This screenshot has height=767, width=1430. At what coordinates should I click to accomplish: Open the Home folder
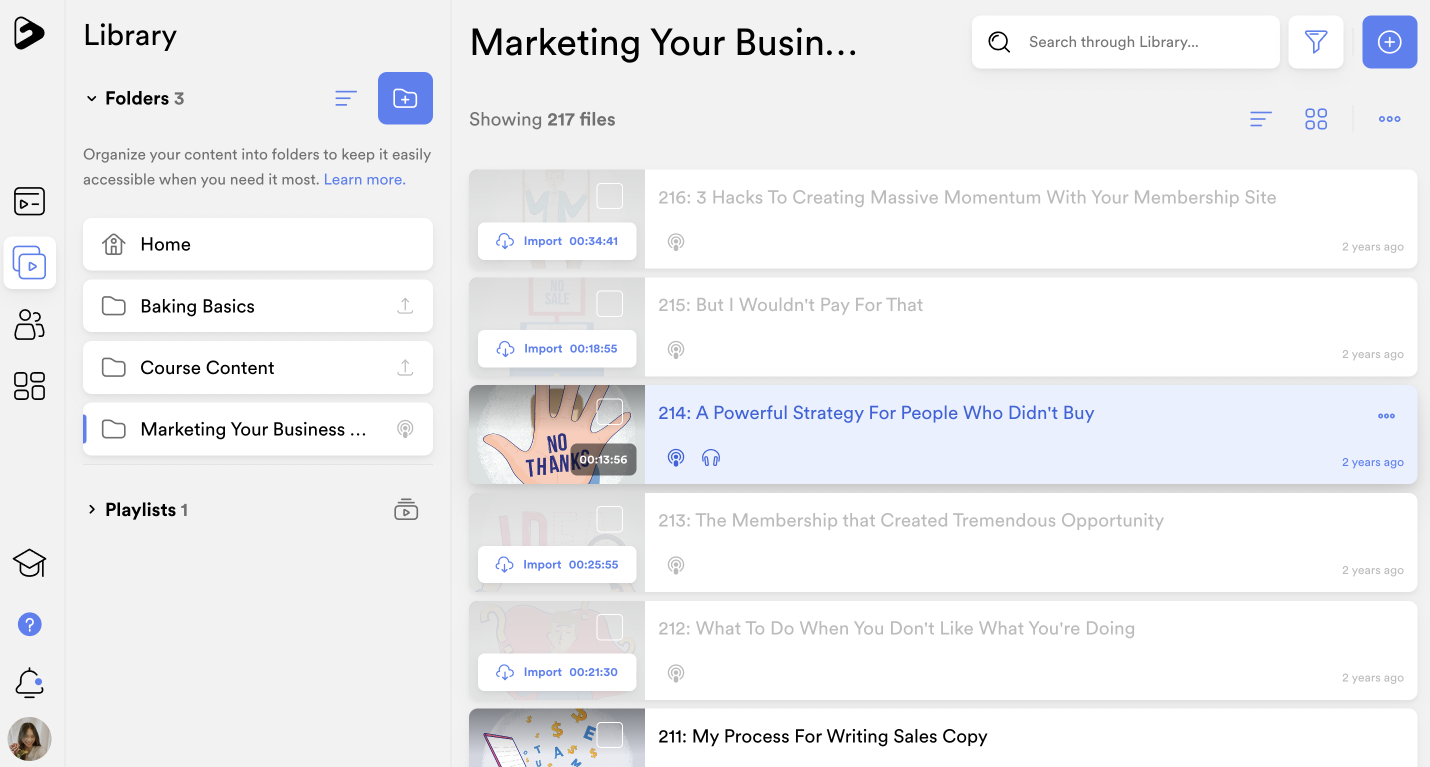258,244
